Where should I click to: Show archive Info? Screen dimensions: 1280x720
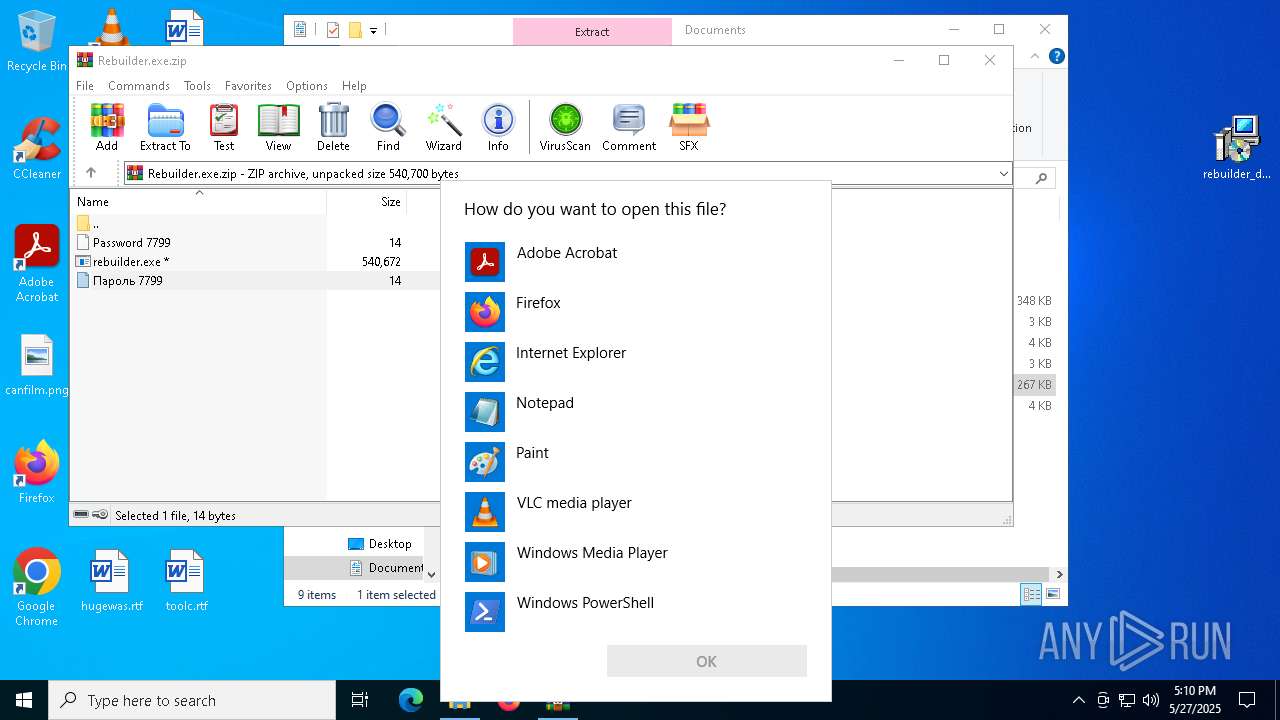498,127
